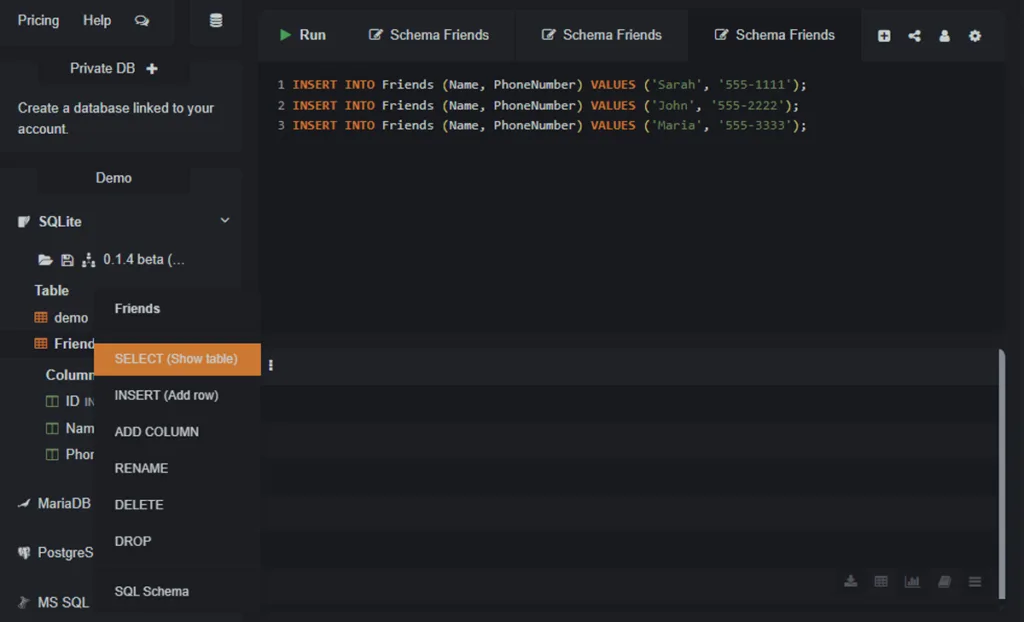This screenshot has width=1024, height=622.
Task: Click the save database floppy icon
Action: click(x=67, y=260)
